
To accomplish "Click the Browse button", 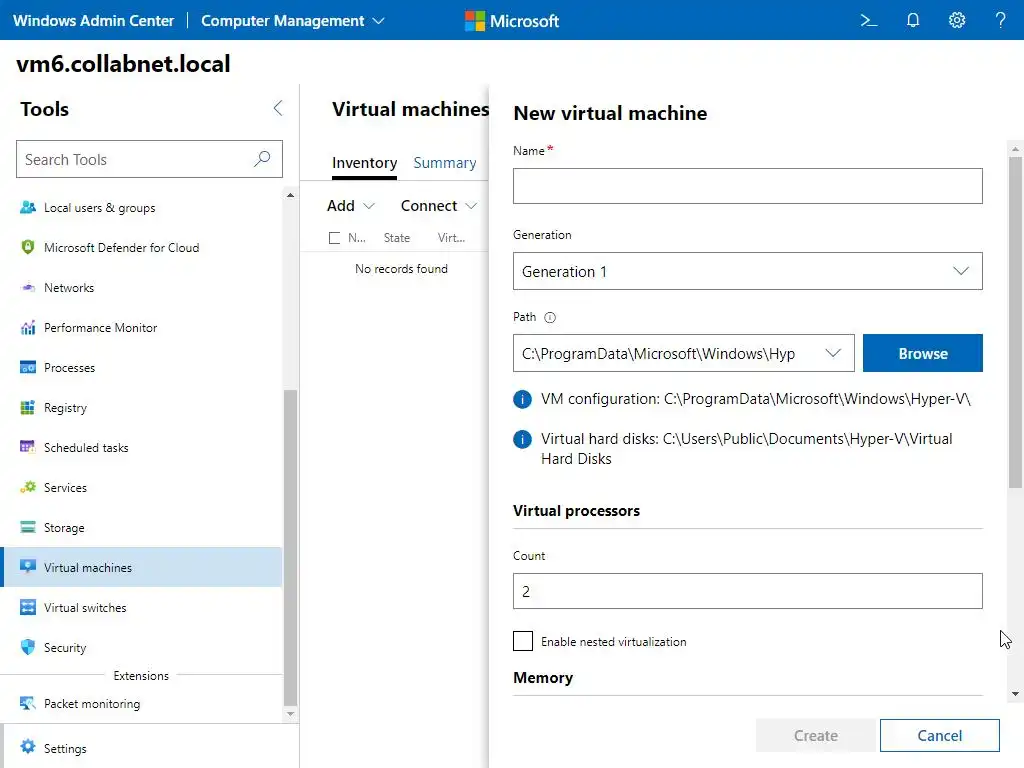I will pos(922,353).
